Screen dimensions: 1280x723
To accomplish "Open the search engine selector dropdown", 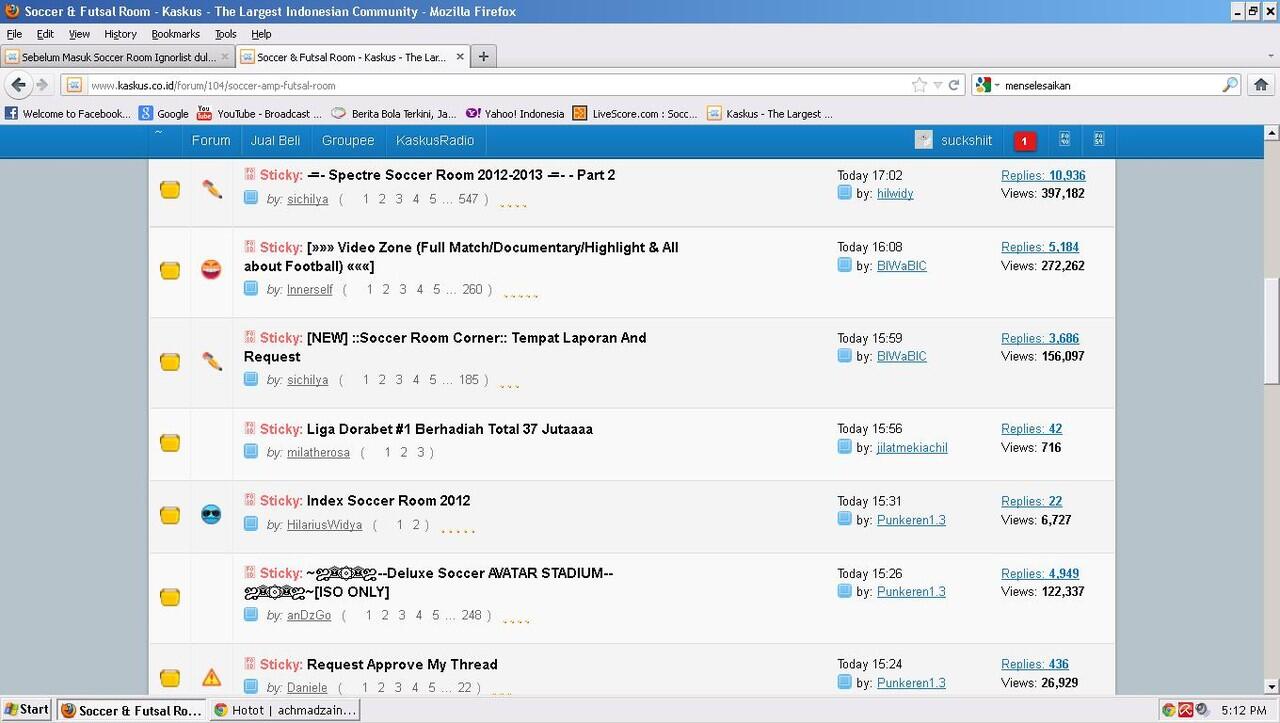I will click(988, 85).
